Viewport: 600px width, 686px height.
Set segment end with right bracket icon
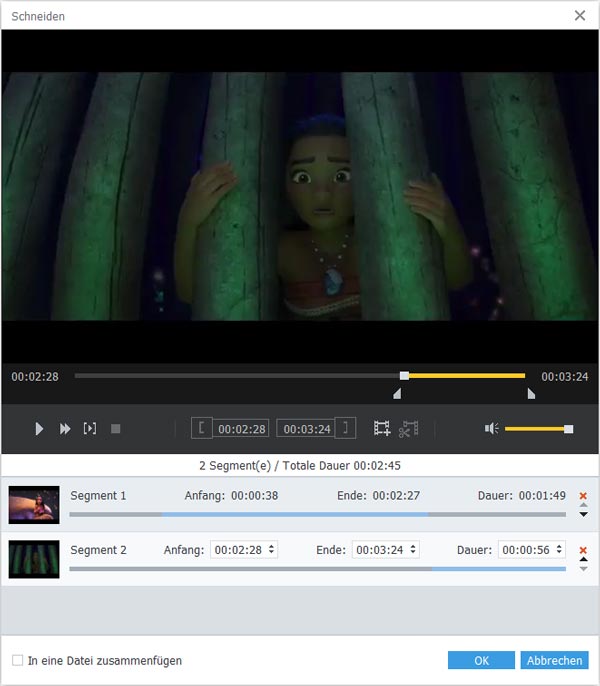(345, 428)
